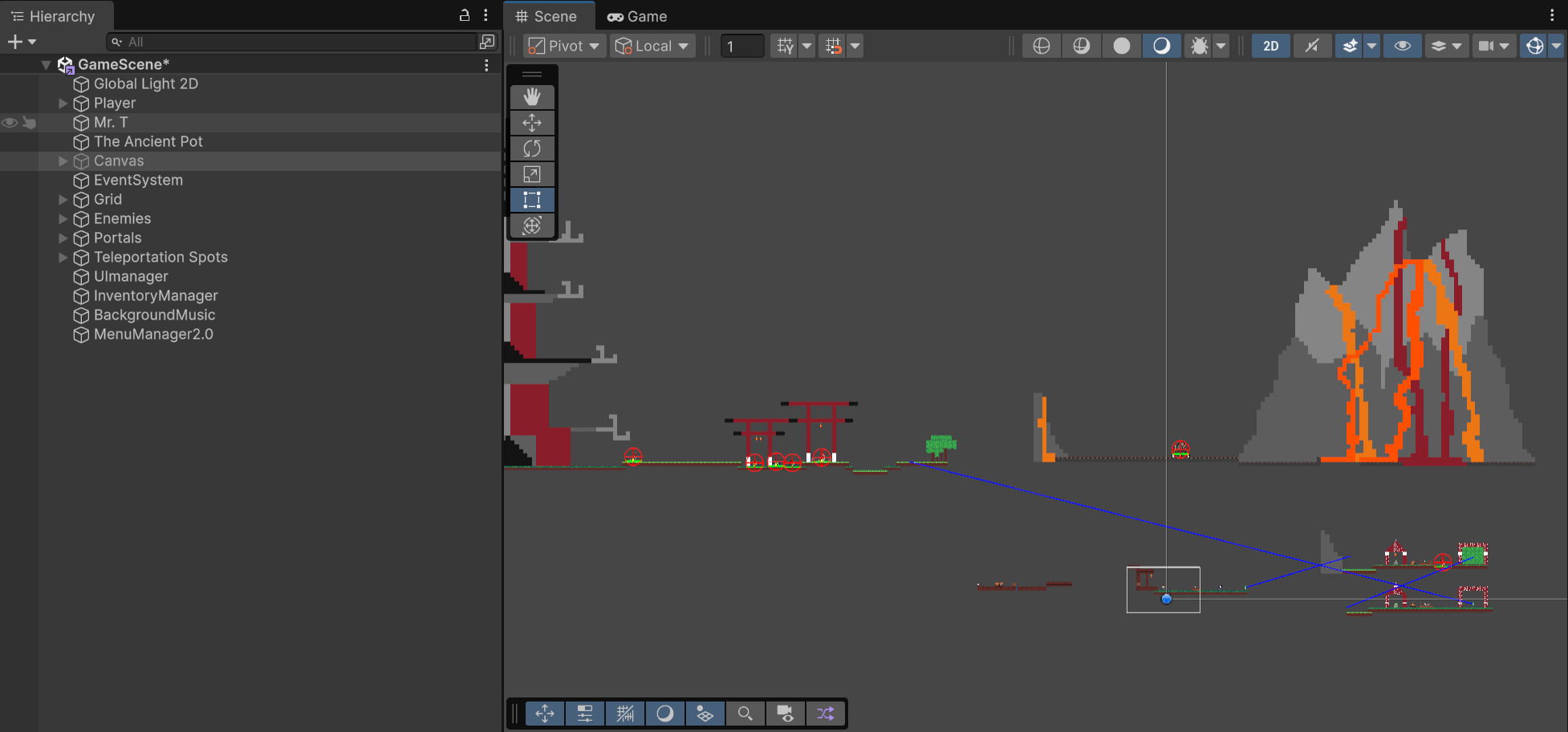
Task: Select BackgroundMusic in the Hierarchy
Action: coord(155,315)
